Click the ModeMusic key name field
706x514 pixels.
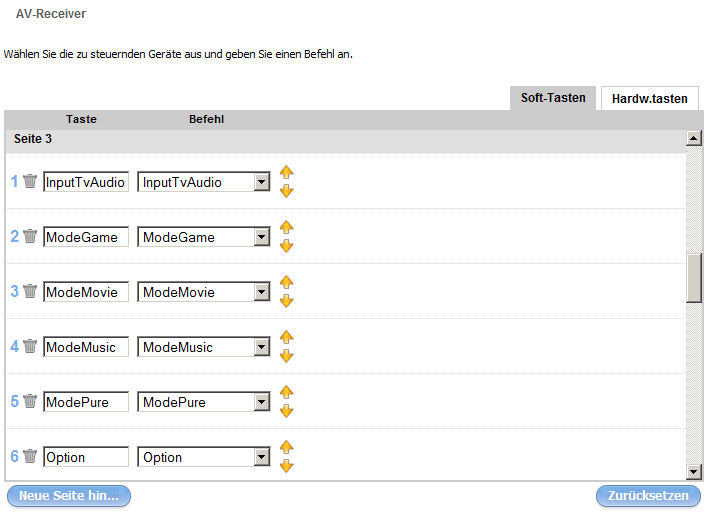click(x=86, y=347)
